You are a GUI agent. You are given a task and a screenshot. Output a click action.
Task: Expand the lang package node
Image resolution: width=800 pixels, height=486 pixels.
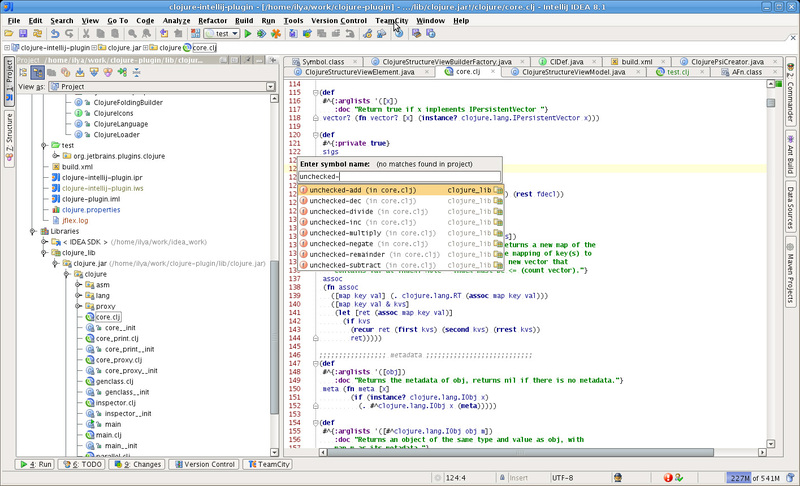point(78,296)
